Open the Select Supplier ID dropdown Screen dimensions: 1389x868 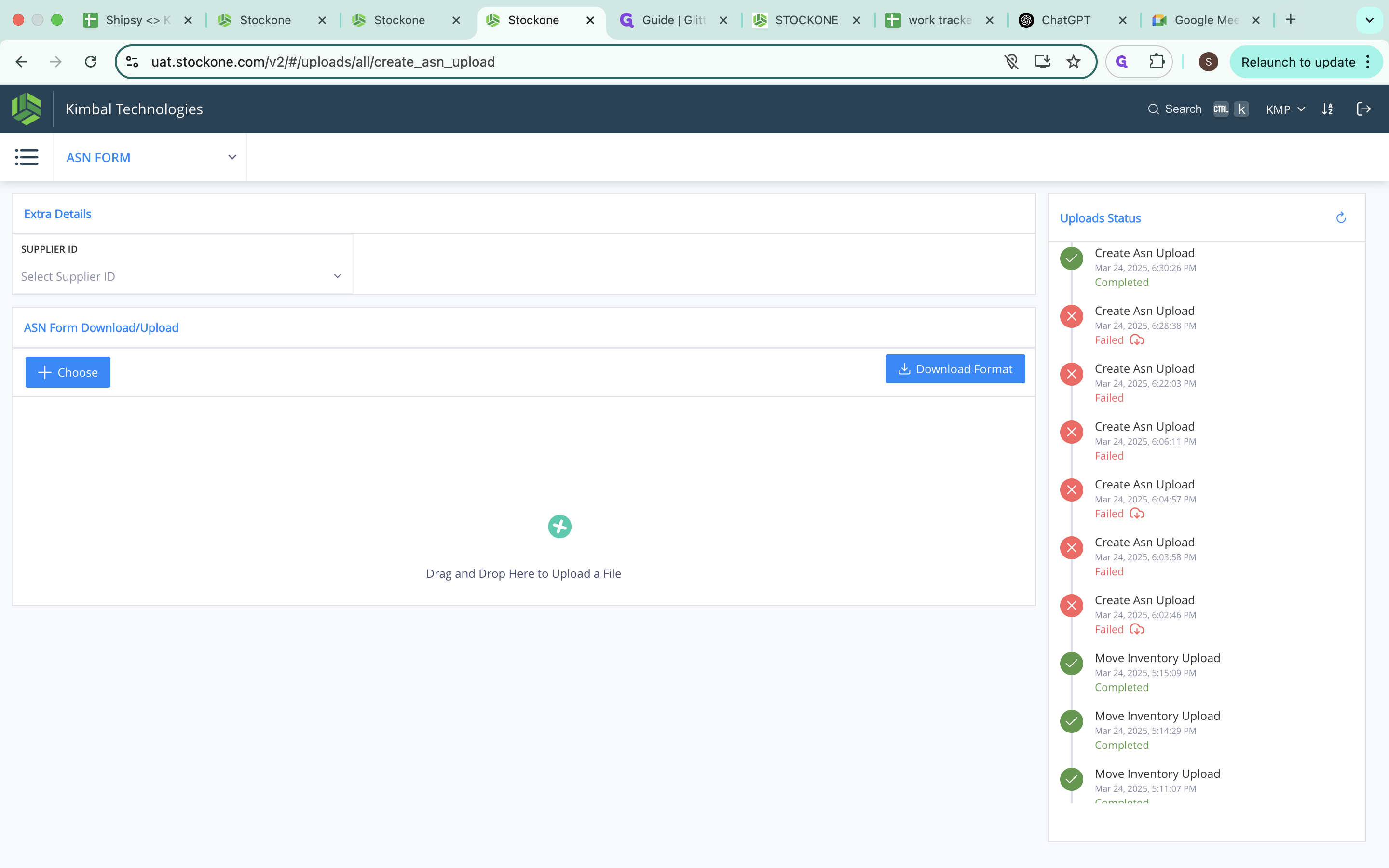(182, 277)
